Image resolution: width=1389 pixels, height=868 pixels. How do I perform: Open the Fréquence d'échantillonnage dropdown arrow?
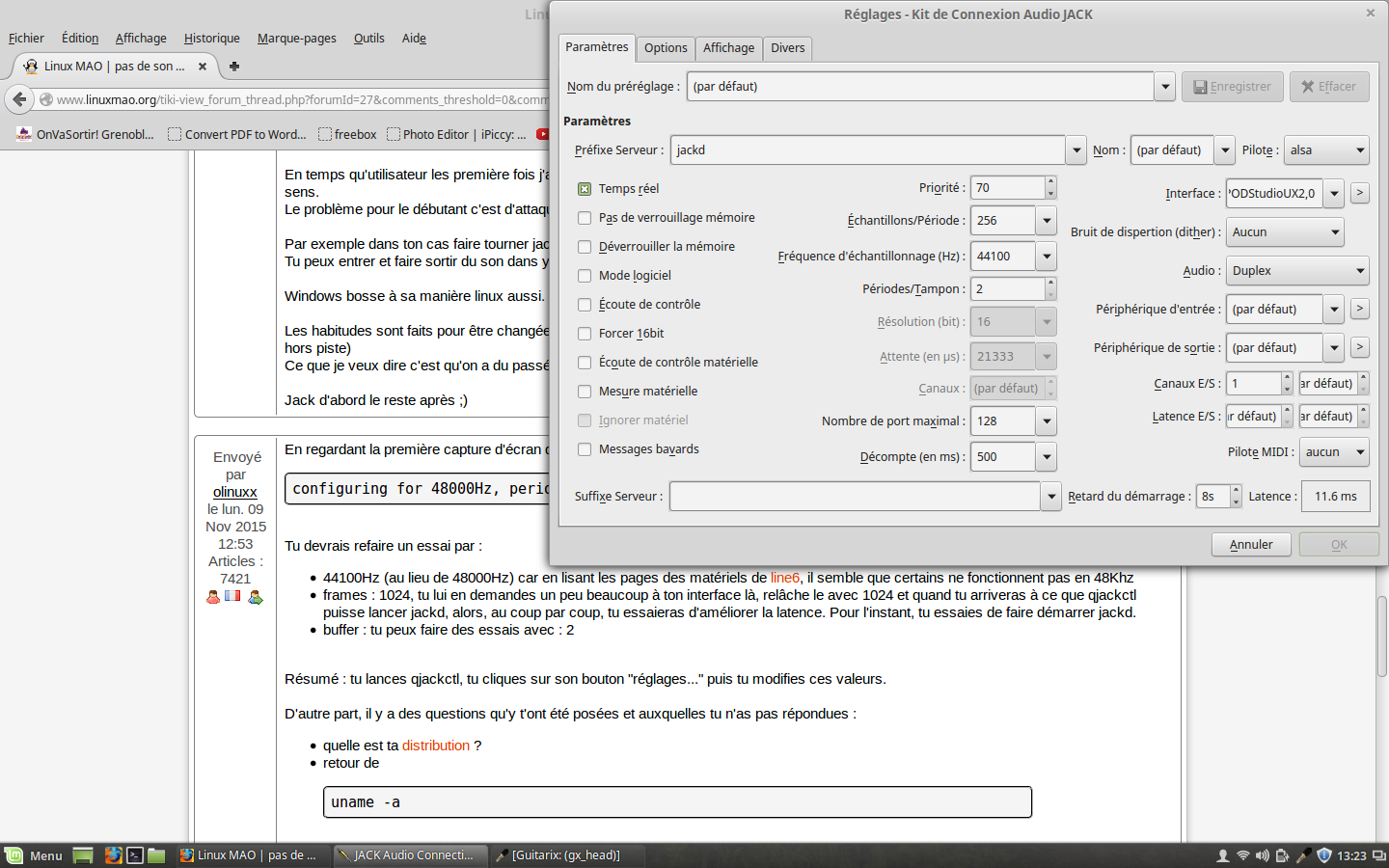[1047, 257]
